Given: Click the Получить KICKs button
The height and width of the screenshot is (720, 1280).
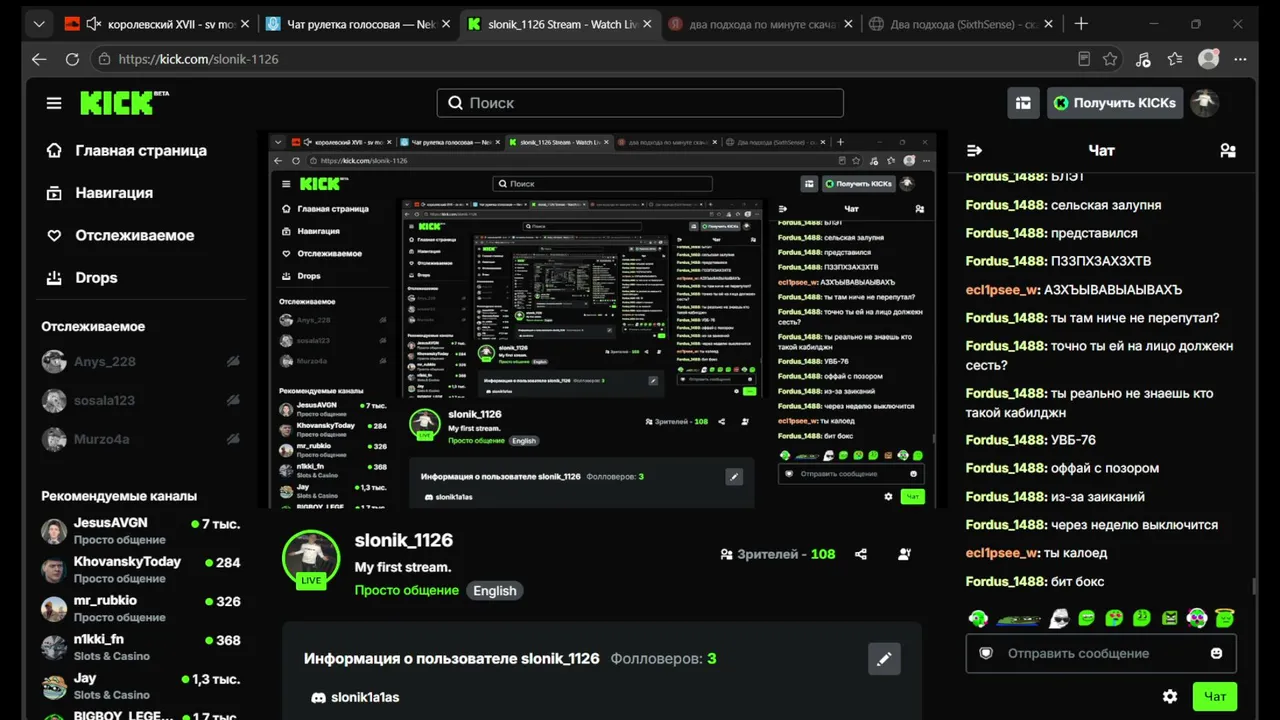Looking at the screenshot, I should click(x=1115, y=103).
